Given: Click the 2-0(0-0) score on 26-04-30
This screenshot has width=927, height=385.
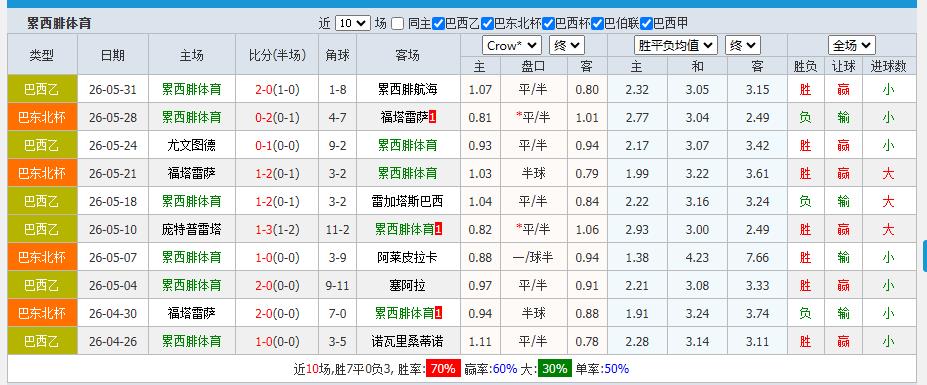Looking at the screenshot, I should pyautogui.click(x=277, y=313).
